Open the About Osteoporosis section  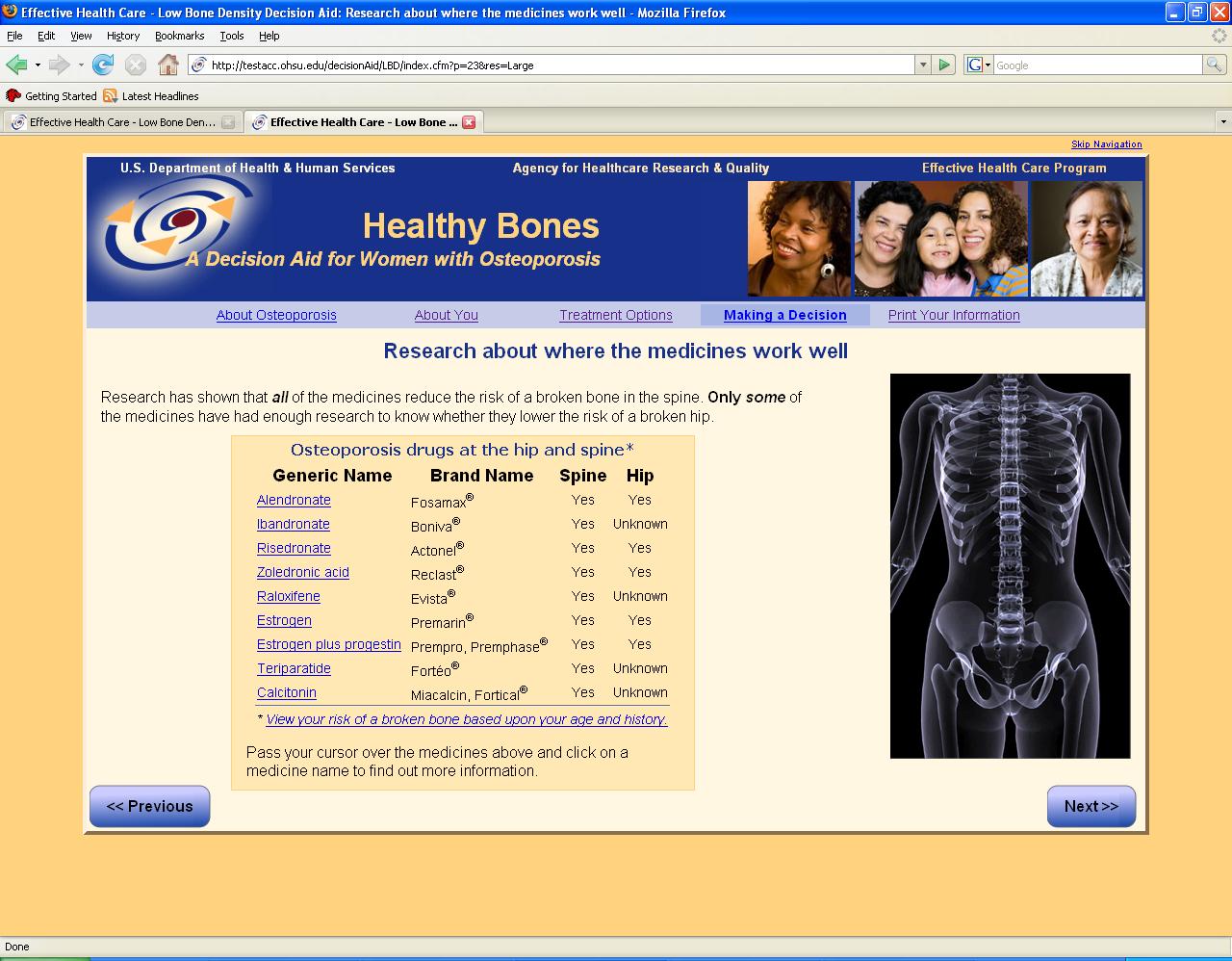[x=276, y=315]
